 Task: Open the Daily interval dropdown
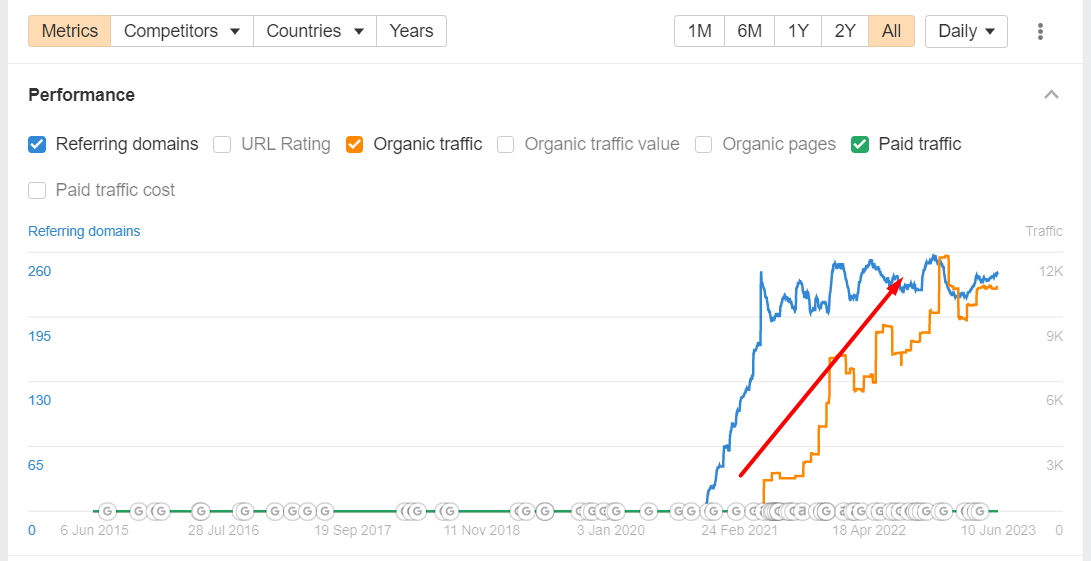click(x=966, y=31)
